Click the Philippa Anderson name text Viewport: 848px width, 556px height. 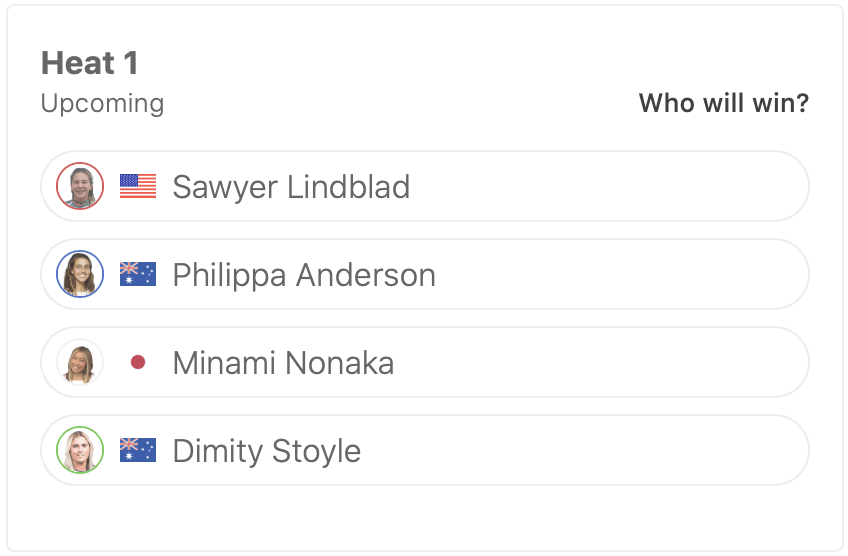click(x=304, y=275)
